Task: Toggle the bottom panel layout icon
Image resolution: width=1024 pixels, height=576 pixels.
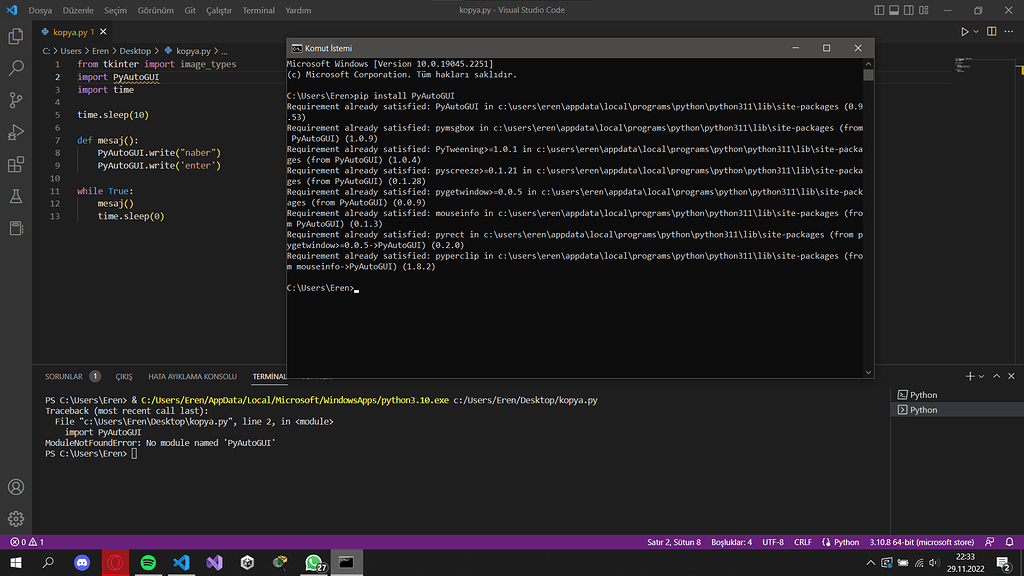Action: [x=894, y=10]
